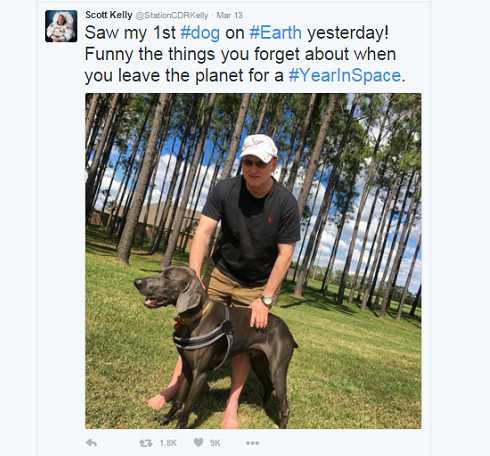Click the words 'Saw my 1st' in the tweet
Screen dimensions: 490x456
tap(130, 33)
